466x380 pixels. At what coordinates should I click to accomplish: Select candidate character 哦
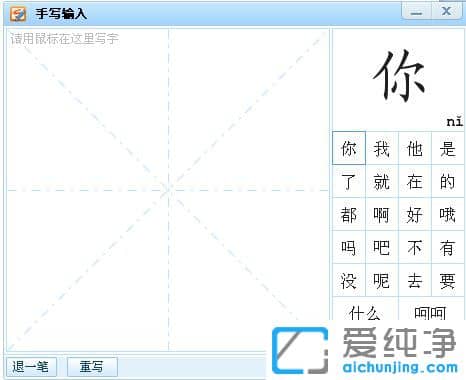[448, 214]
